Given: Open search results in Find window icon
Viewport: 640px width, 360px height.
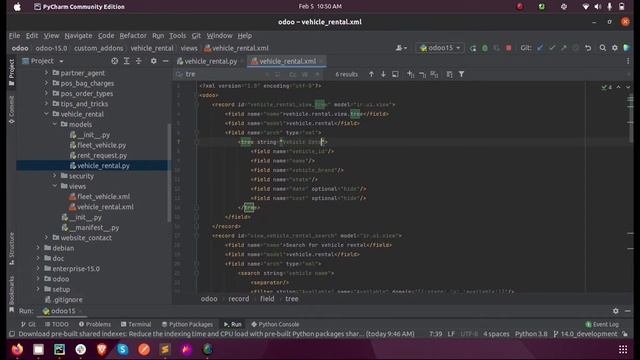Looking at the screenshot, I should click(395, 74).
